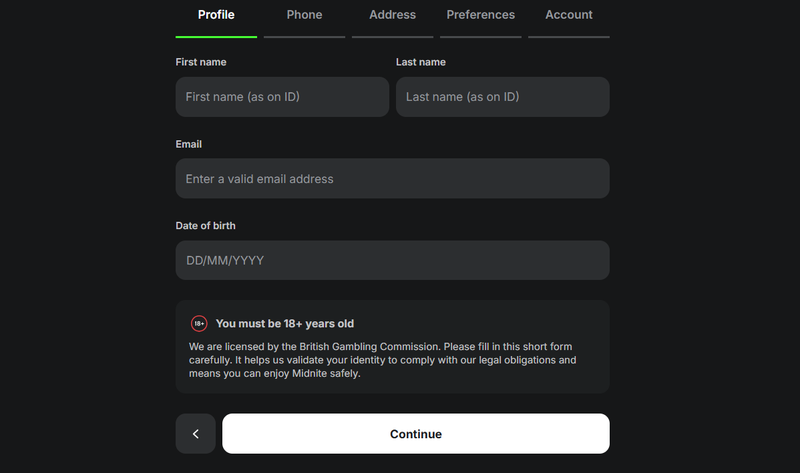The height and width of the screenshot is (473, 800).
Task: Click the "Date of birth" label
Action: (x=206, y=226)
